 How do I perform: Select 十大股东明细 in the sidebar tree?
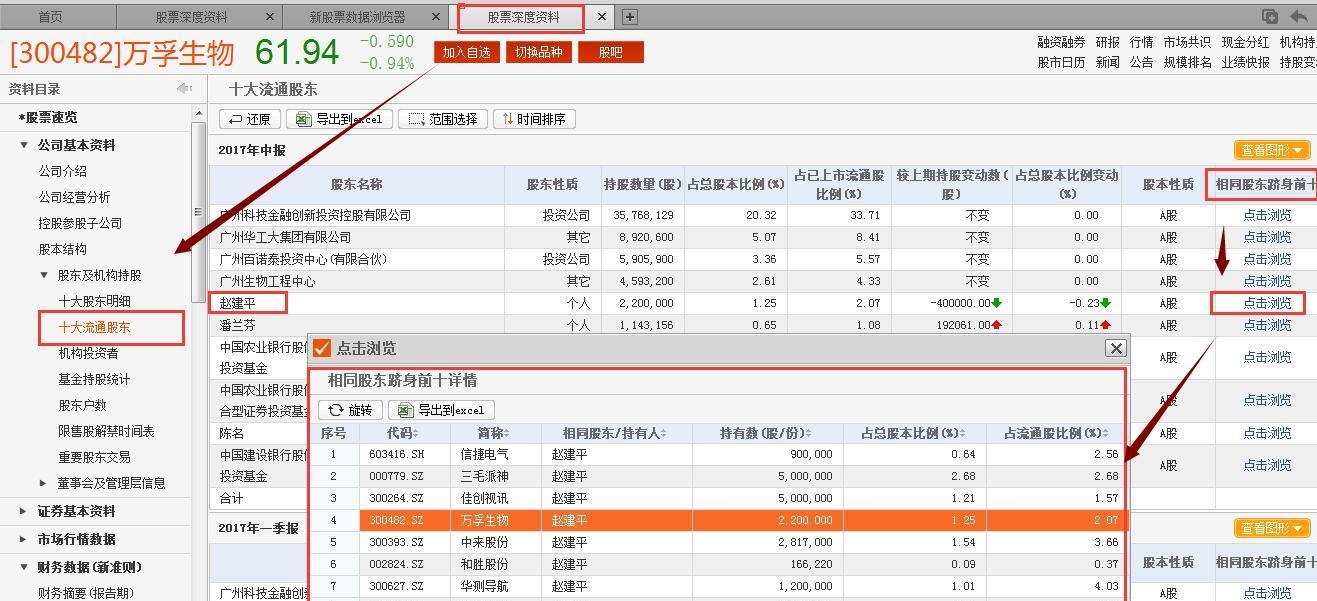pyautogui.click(x=95, y=301)
